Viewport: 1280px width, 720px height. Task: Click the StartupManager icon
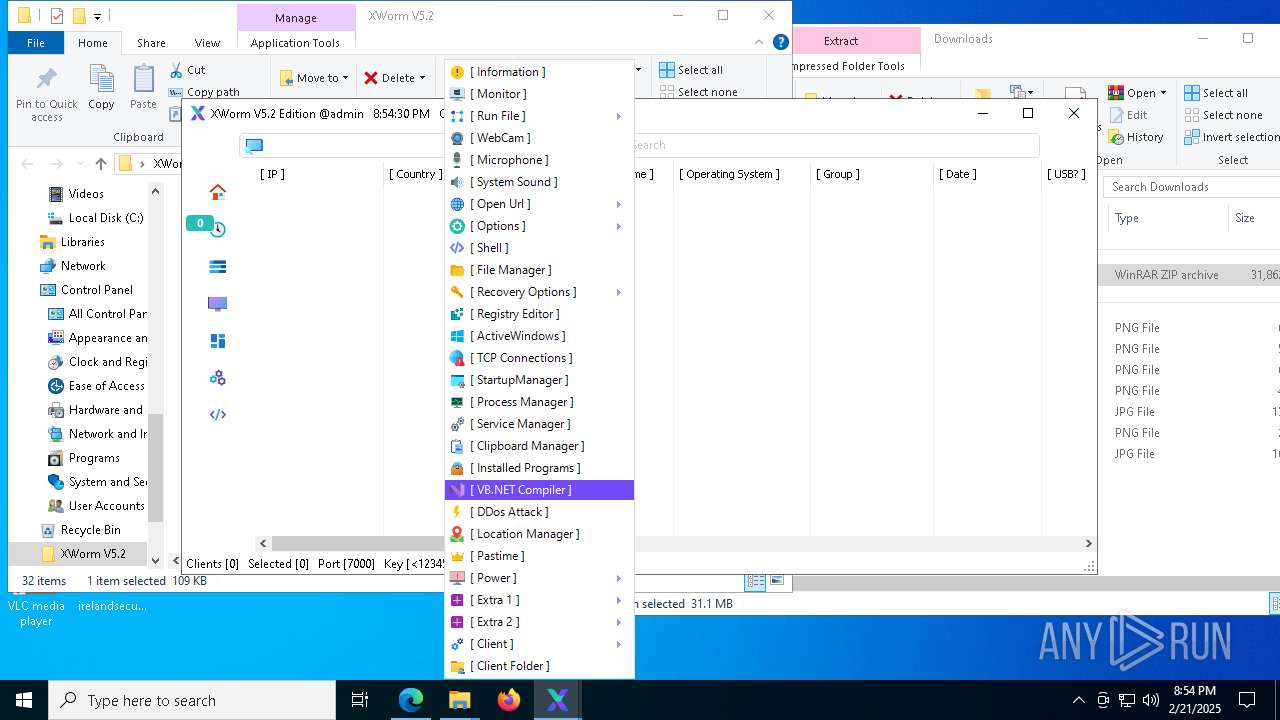pyautogui.click(x=457, y=380)
